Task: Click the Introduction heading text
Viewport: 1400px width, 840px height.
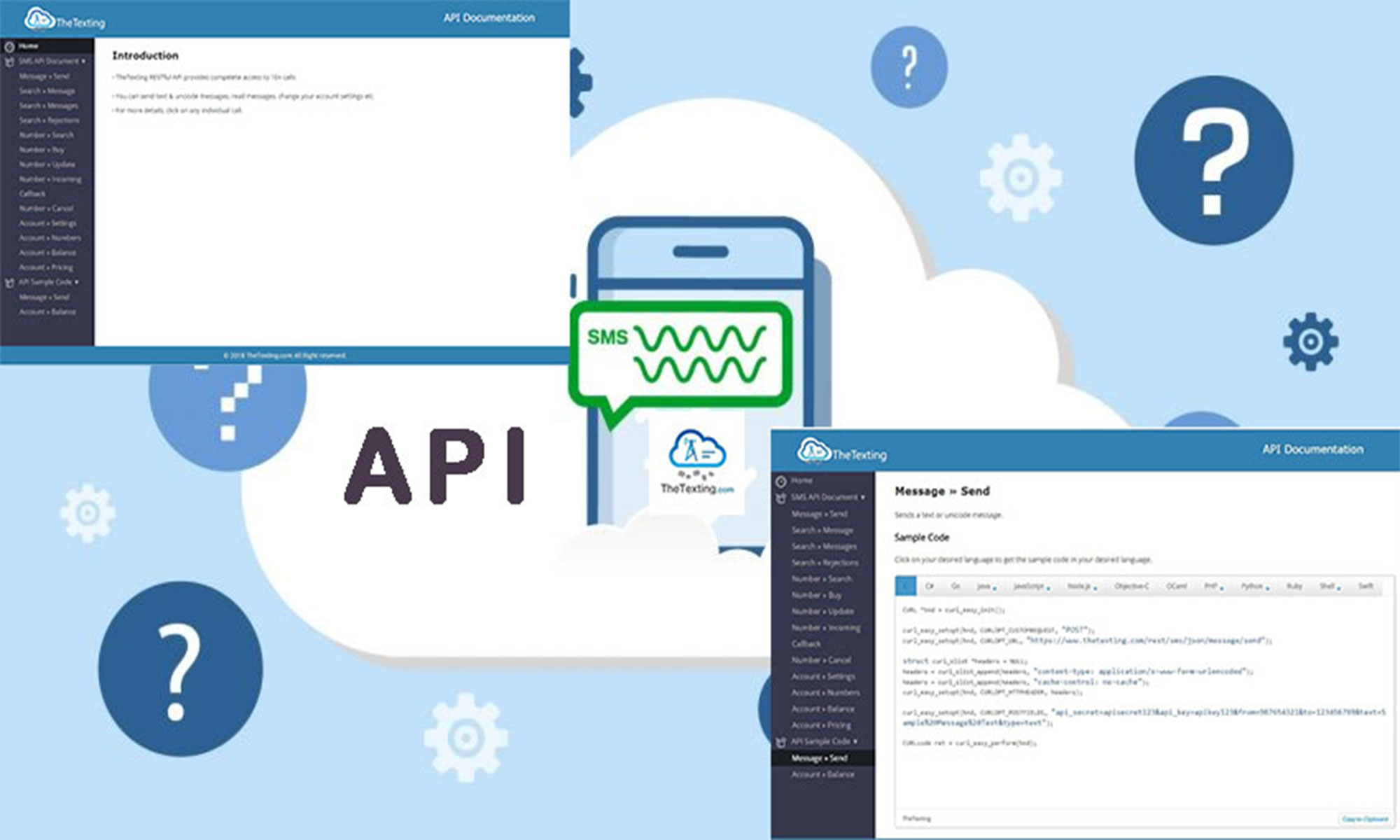Action: [x=146, y=55]
